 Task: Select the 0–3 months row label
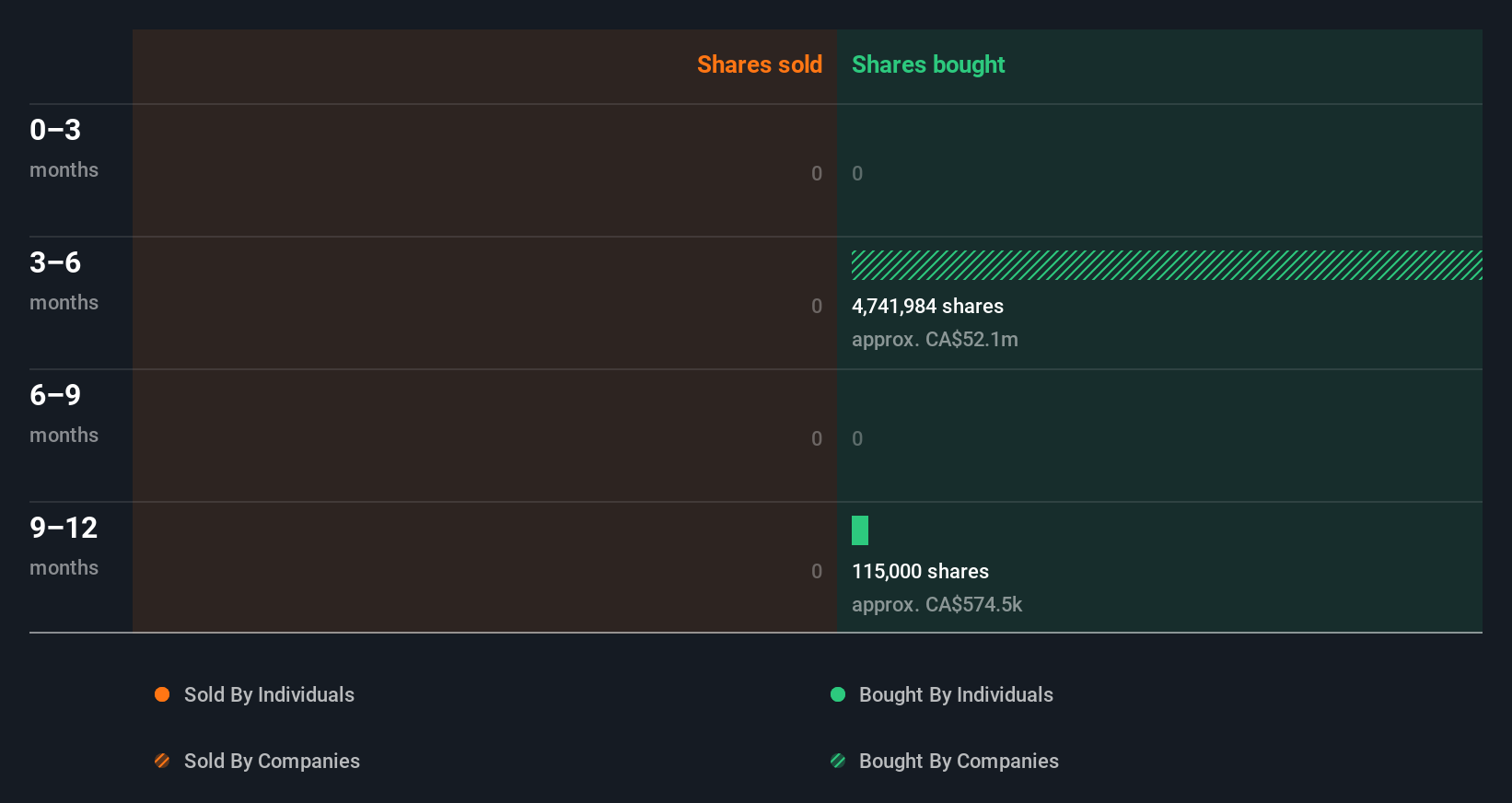(64, 148)
